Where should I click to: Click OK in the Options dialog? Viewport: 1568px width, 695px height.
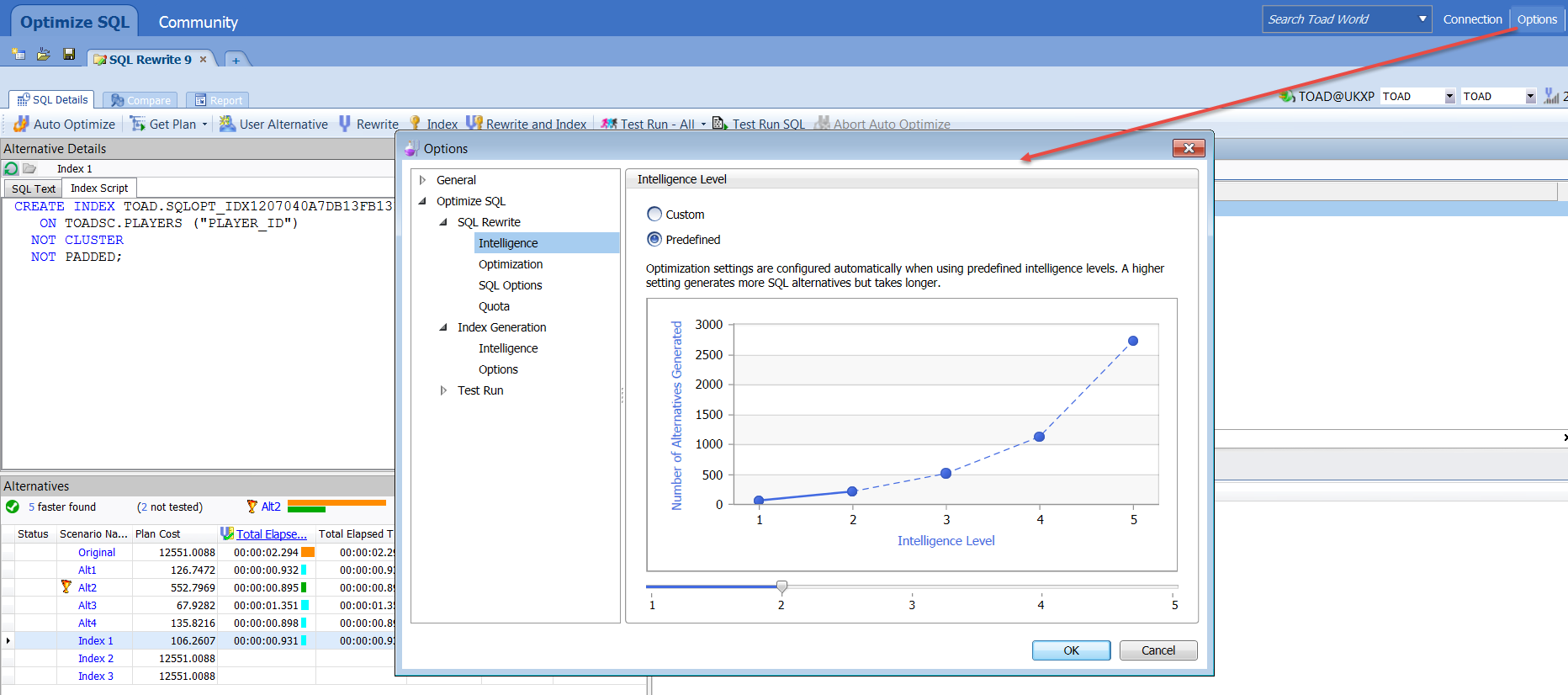pos(1071,650)
